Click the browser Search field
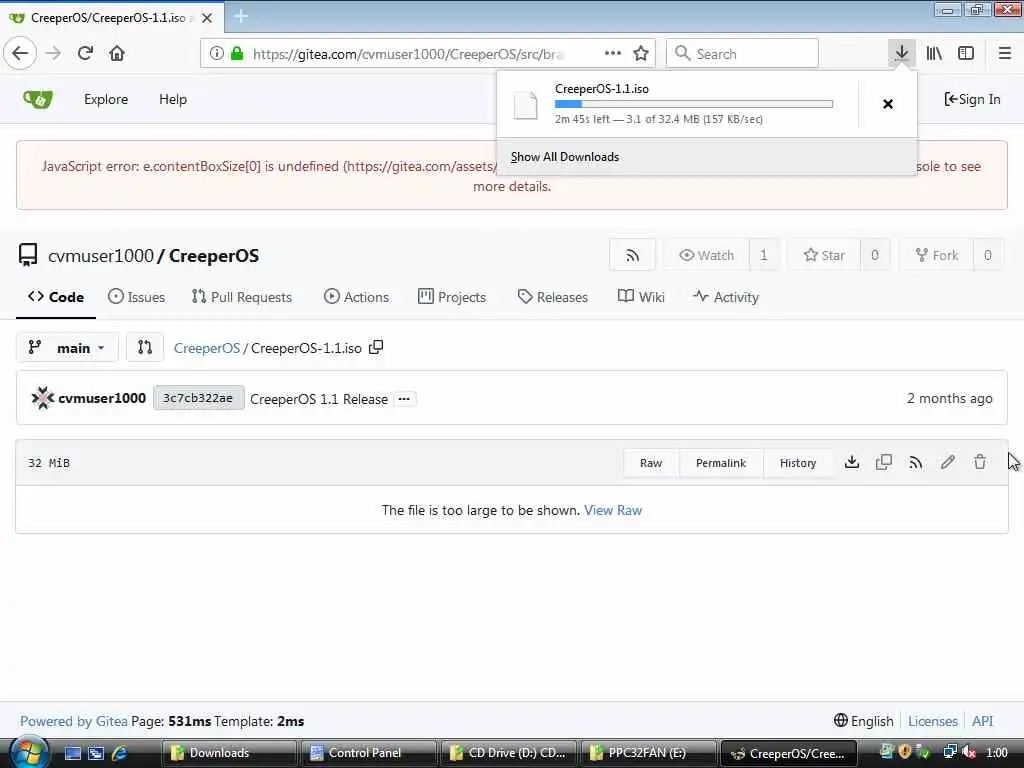The height and width of the screenshot is (768, 1024). click(x=742, y=54)
